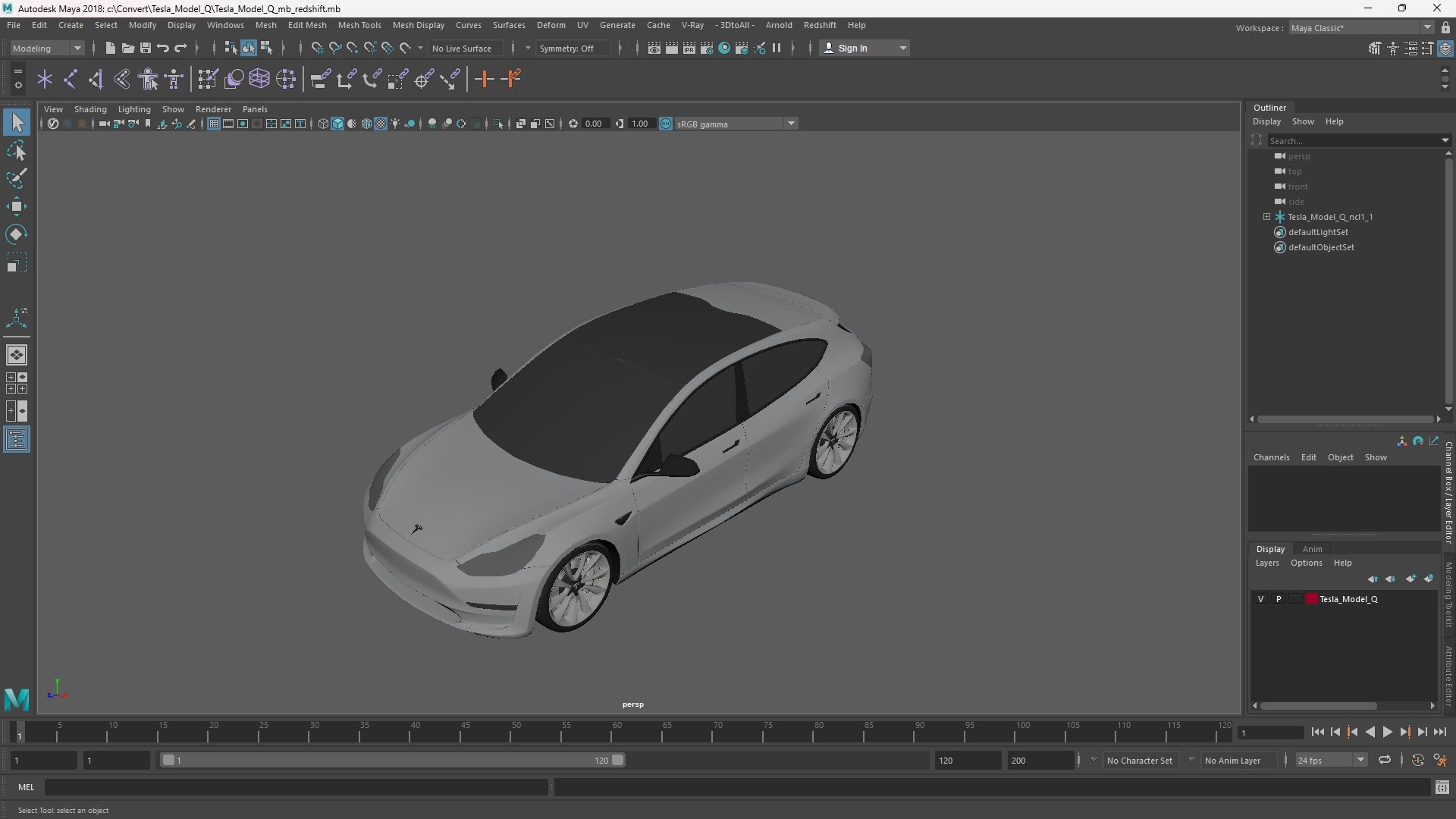Click the Snap to Curves icon
The height and width of the screenshot is (819, 1456).
click(334, 48)
